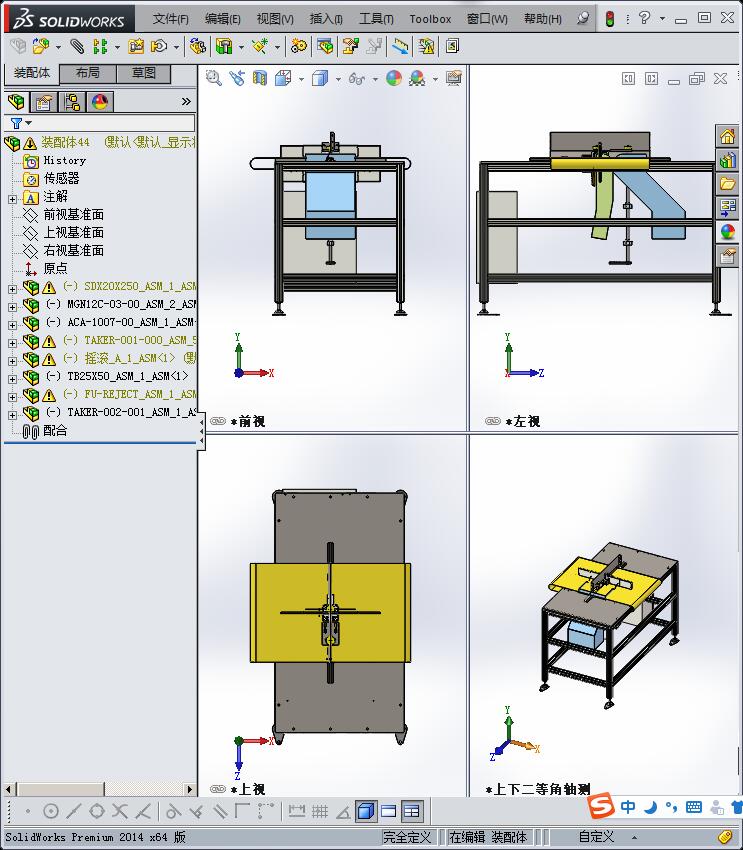Open the Display Style dropdown arrow
Image resolution: width=743 pixels, height=850 pixels.
[338, 79]
